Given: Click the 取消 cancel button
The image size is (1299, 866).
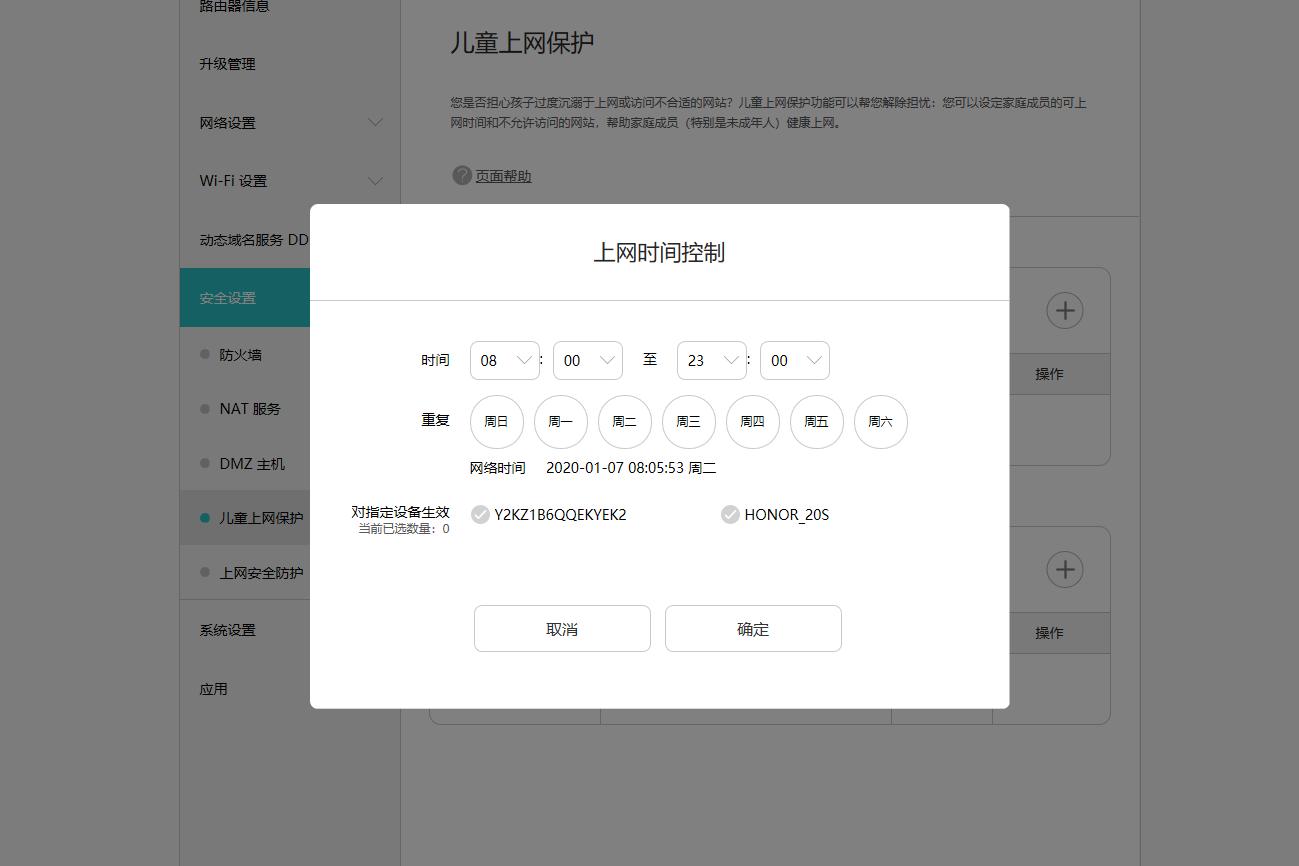Looking at the screenshot, I should [561, 628].
